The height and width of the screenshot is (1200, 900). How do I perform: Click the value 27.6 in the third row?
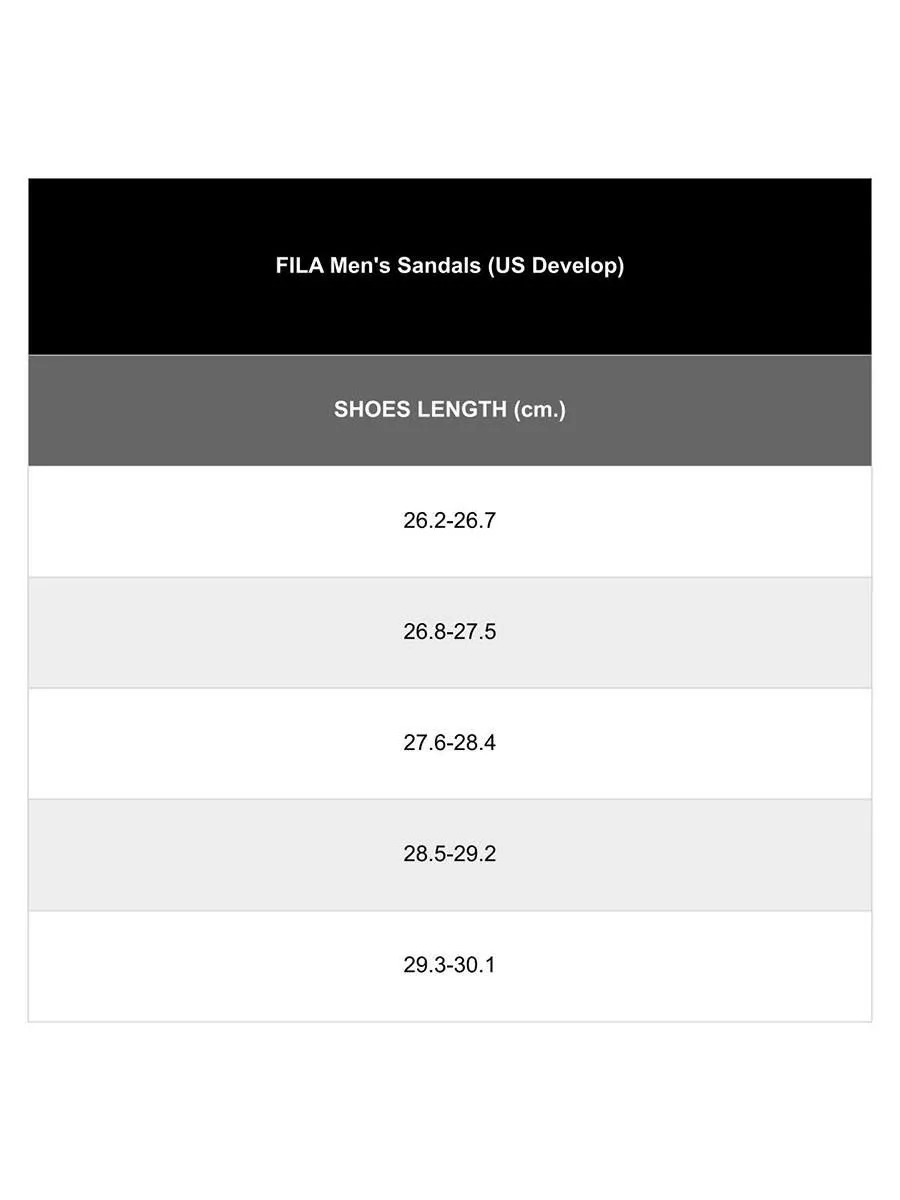[x=424, y=743]
